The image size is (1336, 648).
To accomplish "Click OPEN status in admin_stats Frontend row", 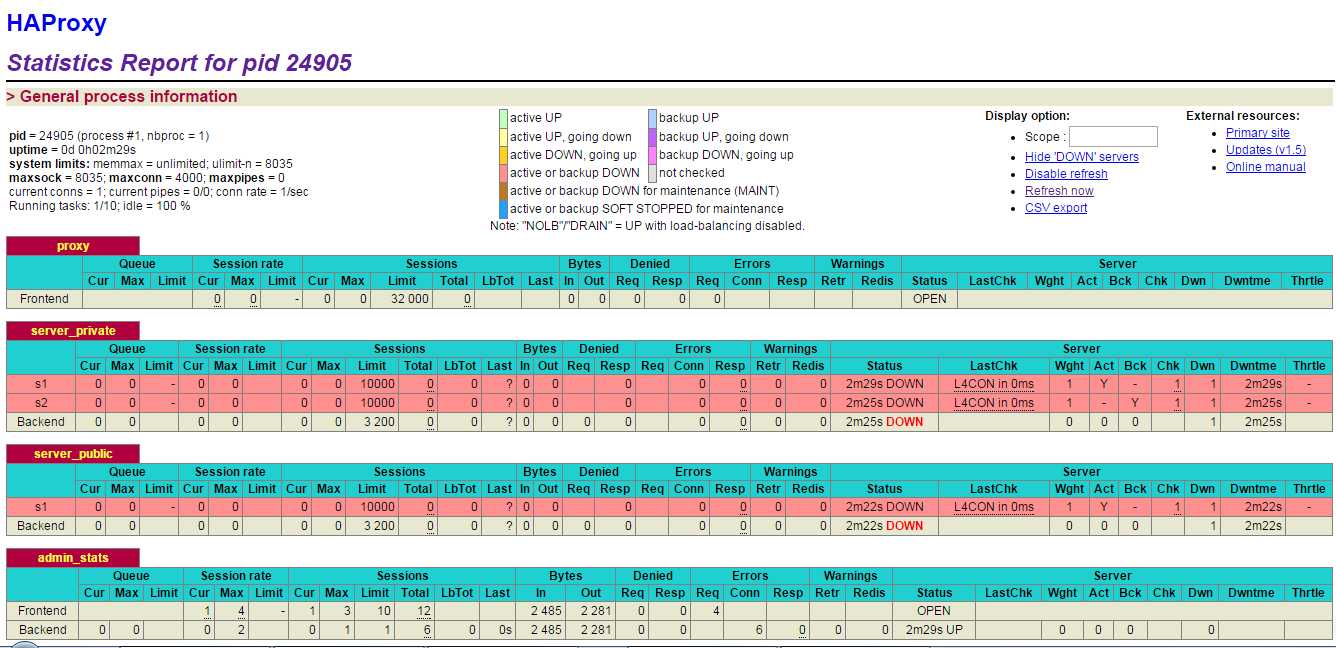I will (x=934, y=611).
